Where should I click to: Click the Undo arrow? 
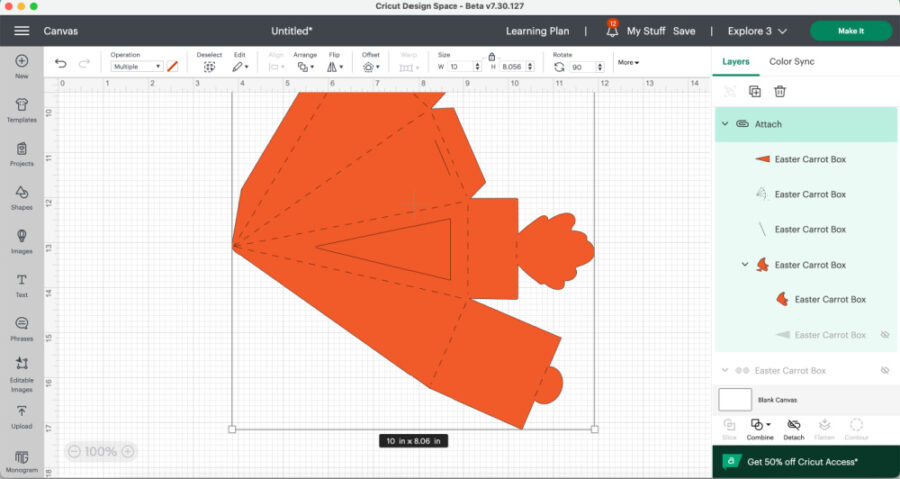(61, 64)
